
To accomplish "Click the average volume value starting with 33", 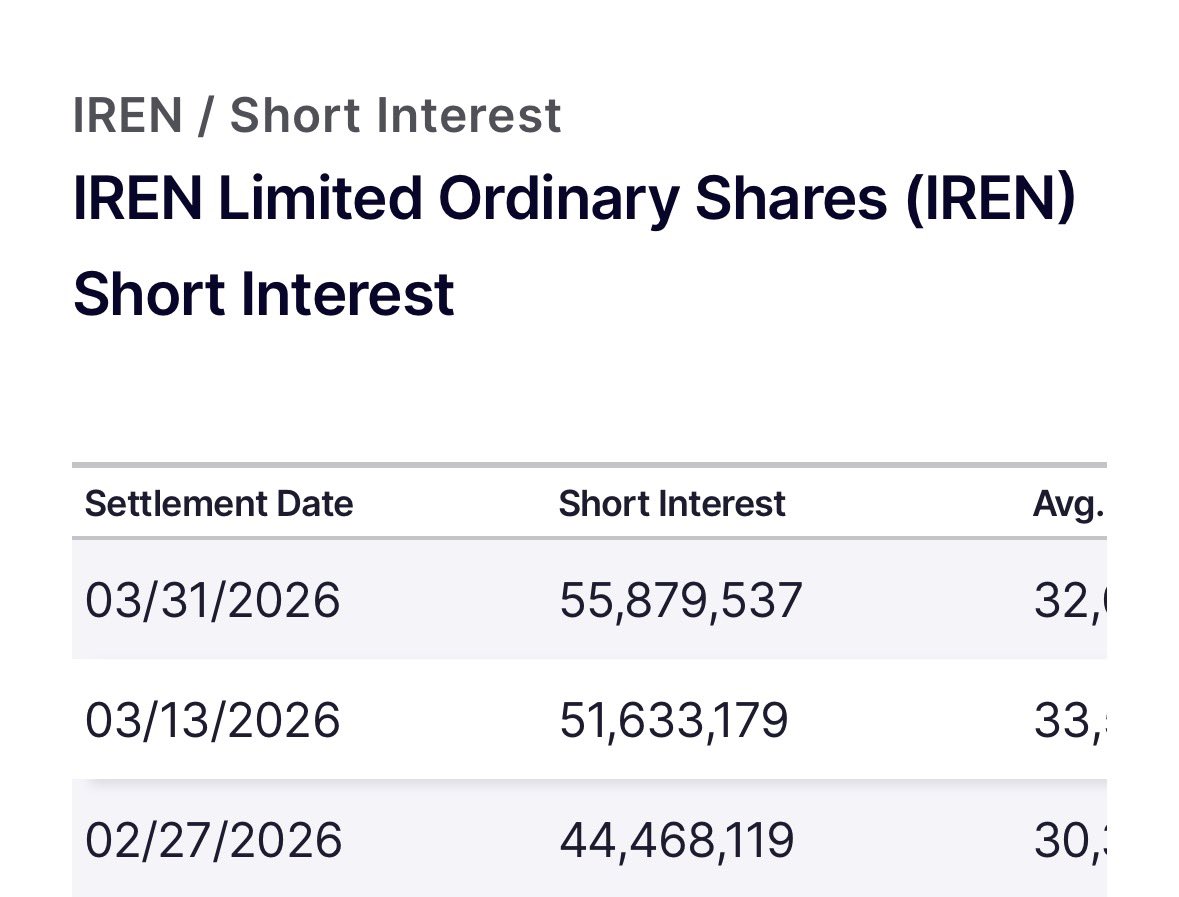I will [1070, 720].
